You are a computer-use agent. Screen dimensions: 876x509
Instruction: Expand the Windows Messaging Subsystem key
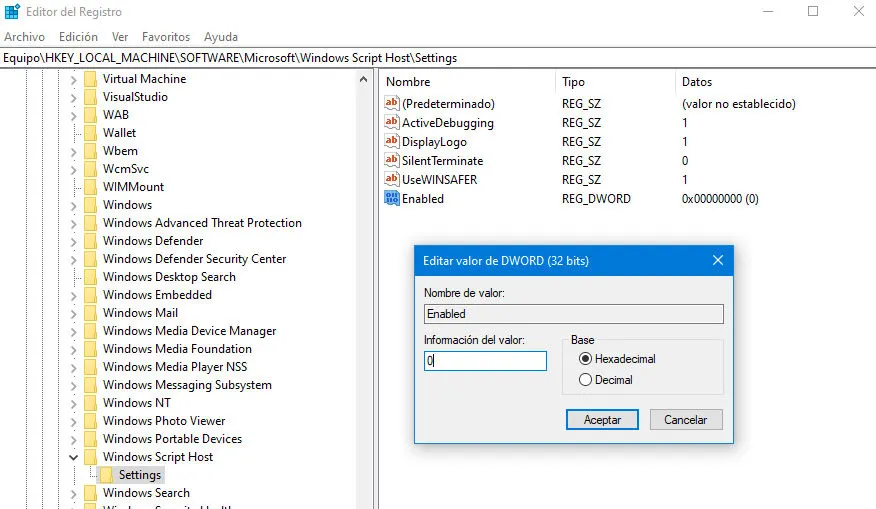74,386
